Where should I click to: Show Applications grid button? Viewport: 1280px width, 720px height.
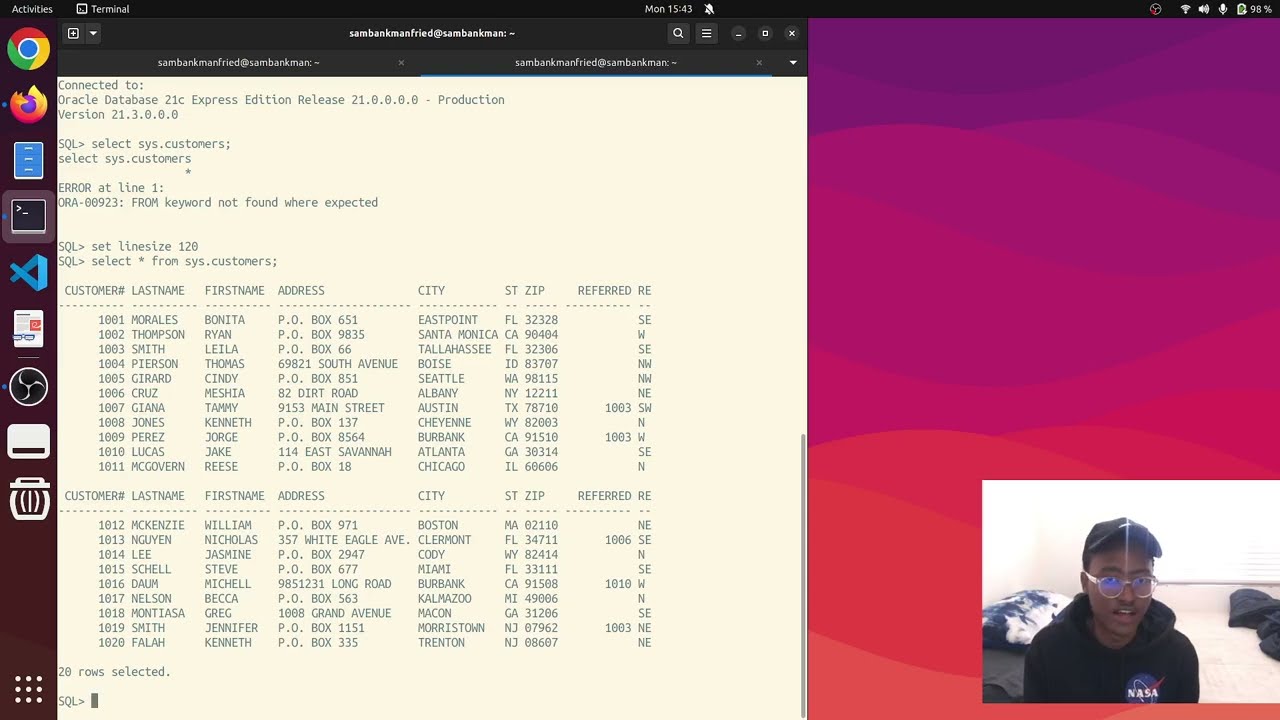pos(28,689)
